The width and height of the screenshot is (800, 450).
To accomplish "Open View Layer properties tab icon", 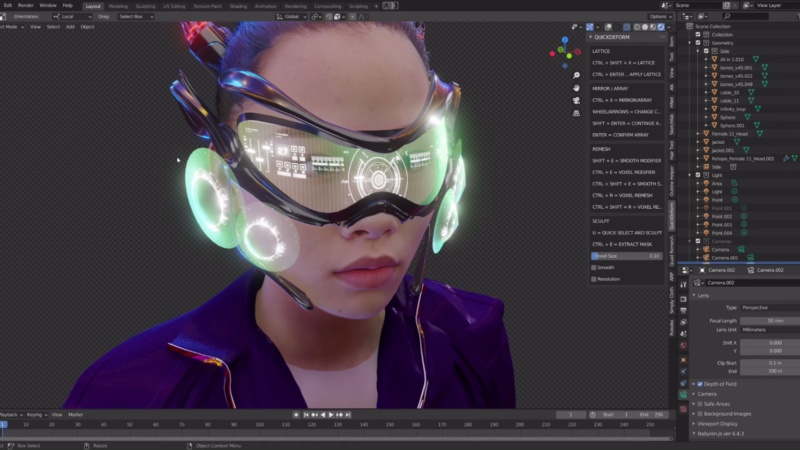I will [683, 322].
